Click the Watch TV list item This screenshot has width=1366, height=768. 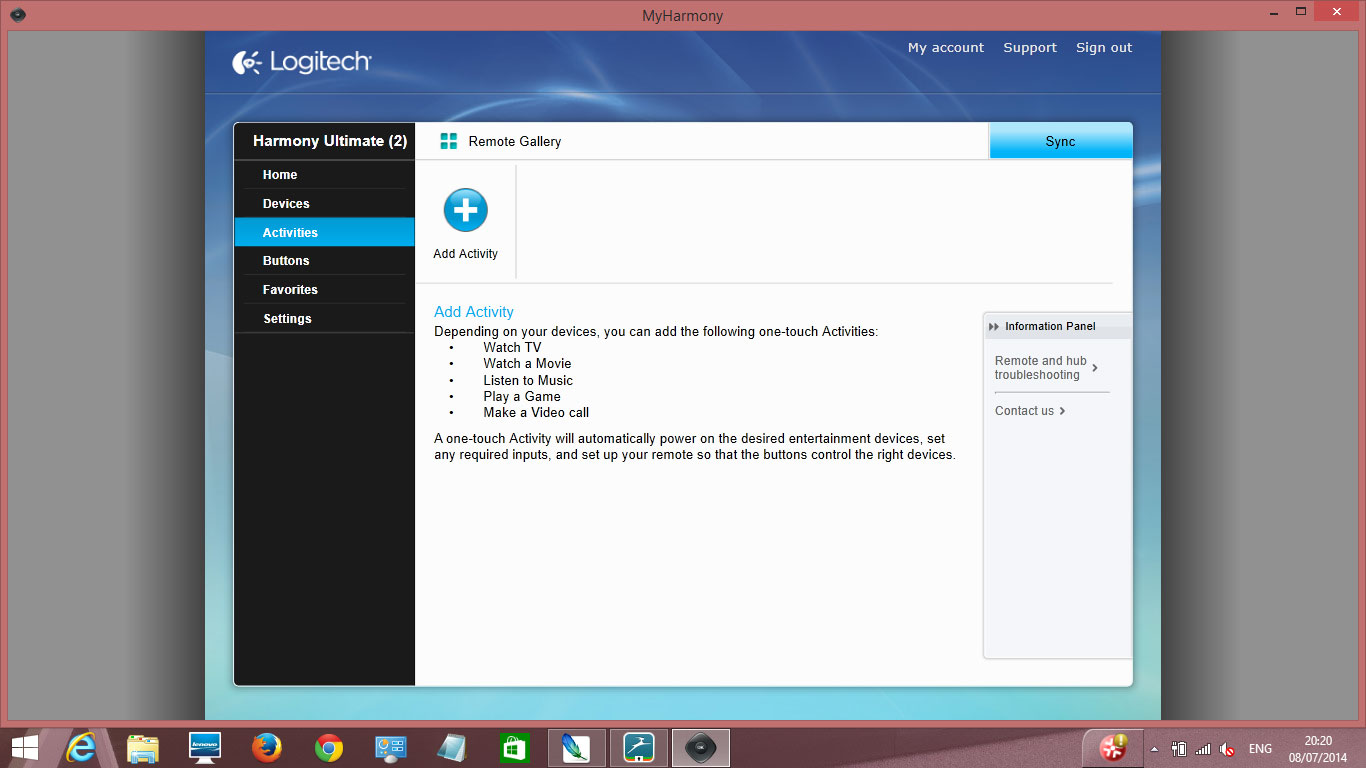(512, 348)
